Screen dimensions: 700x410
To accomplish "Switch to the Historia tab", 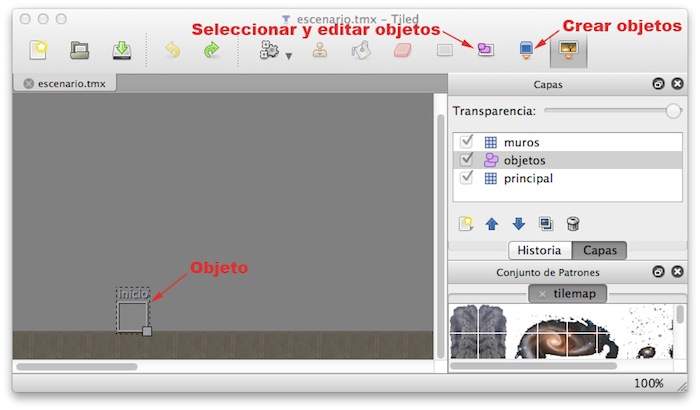I will 539,250.
